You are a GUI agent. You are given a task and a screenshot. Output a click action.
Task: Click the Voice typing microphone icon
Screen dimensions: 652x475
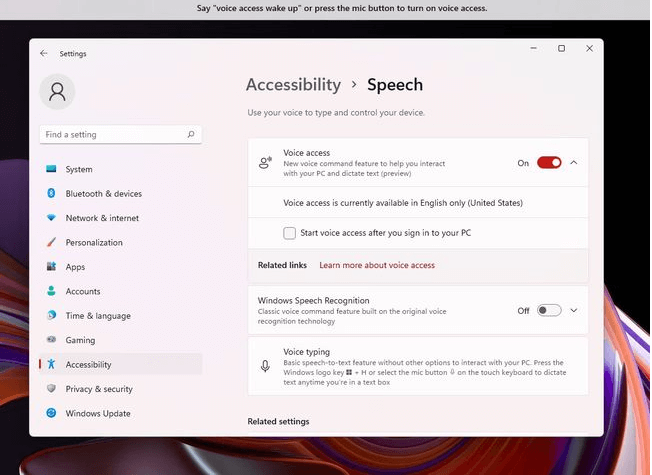[265, 366]
